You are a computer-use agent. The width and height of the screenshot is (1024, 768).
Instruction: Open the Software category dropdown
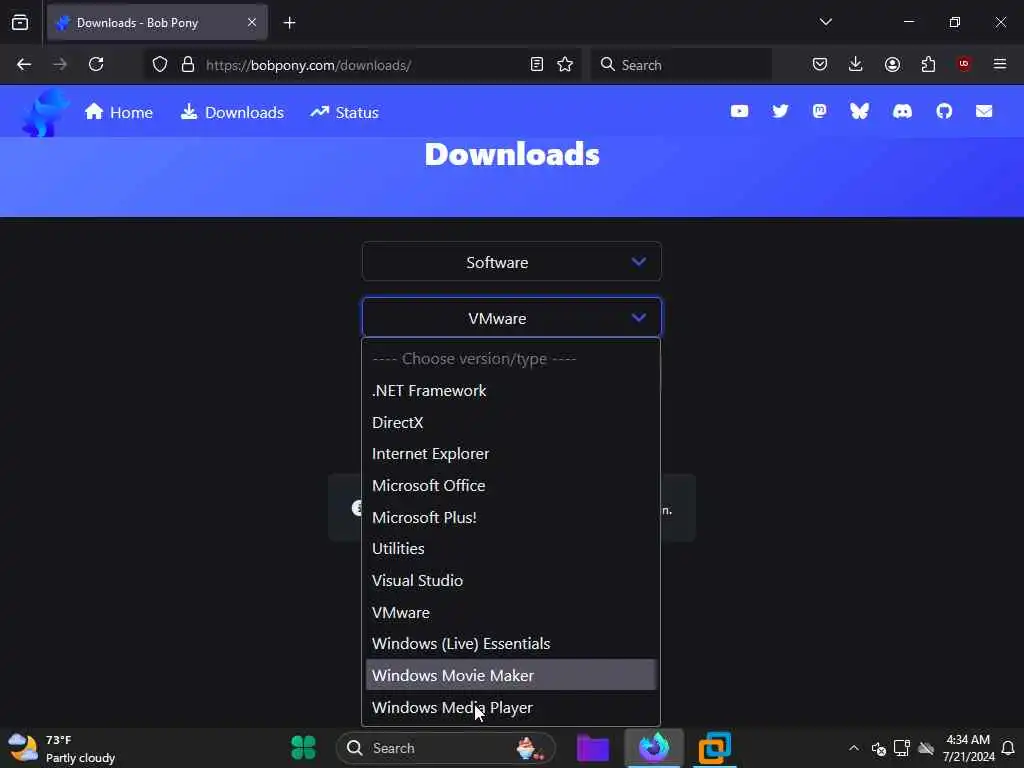click(x=511, y=262)
